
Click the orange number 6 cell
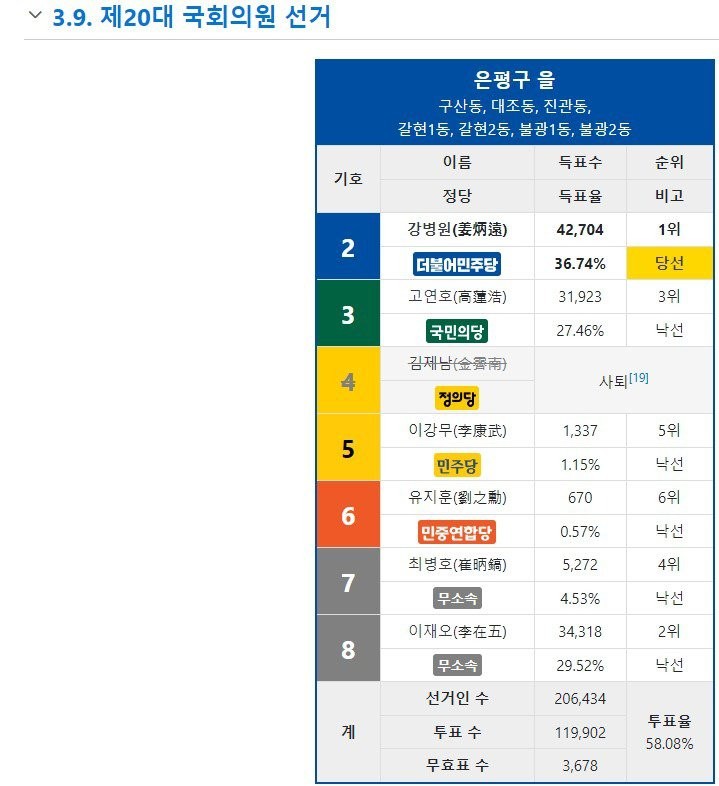tap(348, 514)
